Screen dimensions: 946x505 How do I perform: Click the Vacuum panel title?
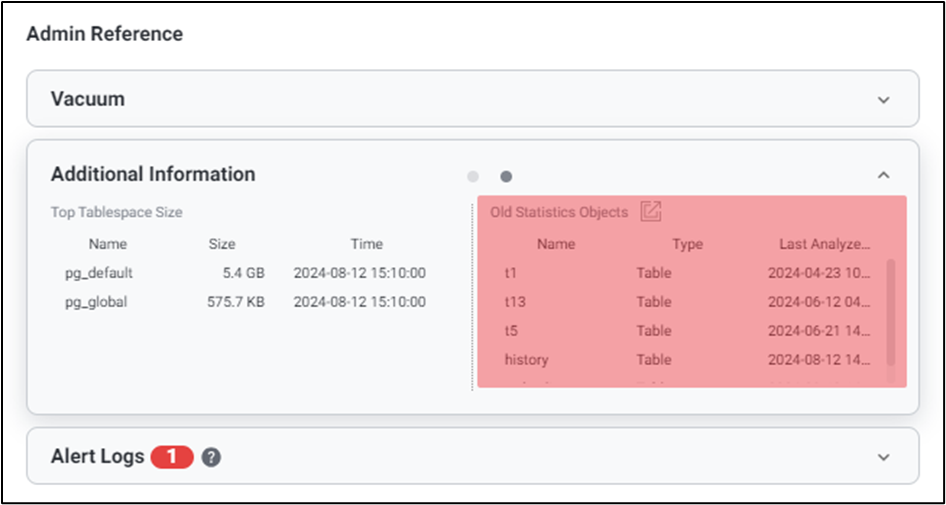[x=88, y=99]
